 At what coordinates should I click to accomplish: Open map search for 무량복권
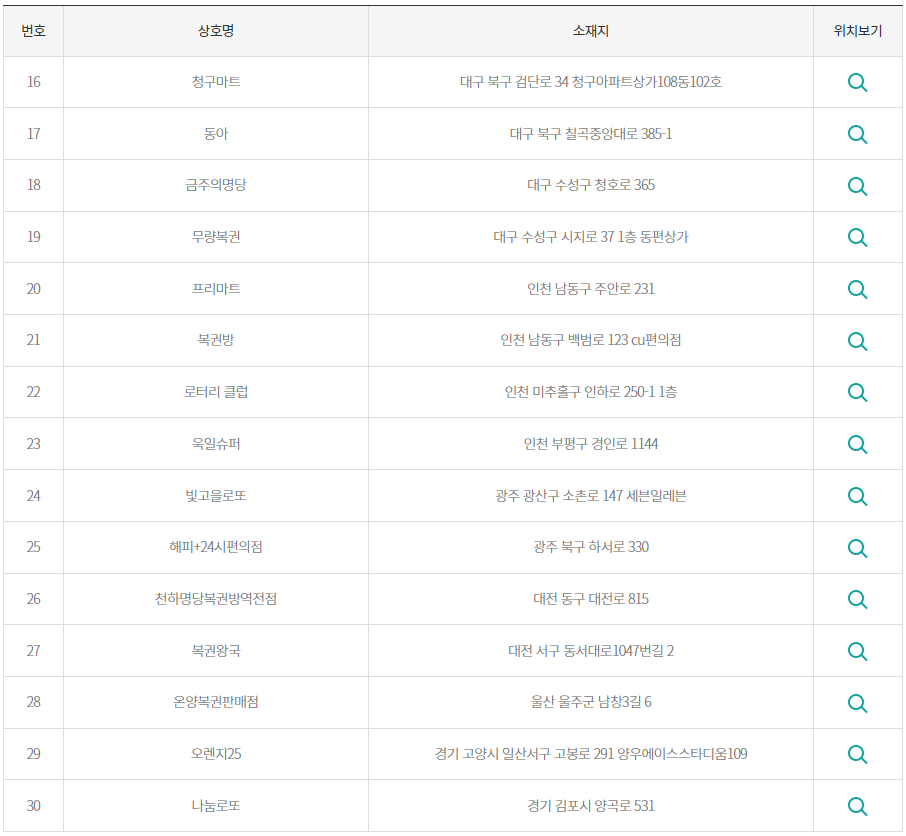[857, 237]
